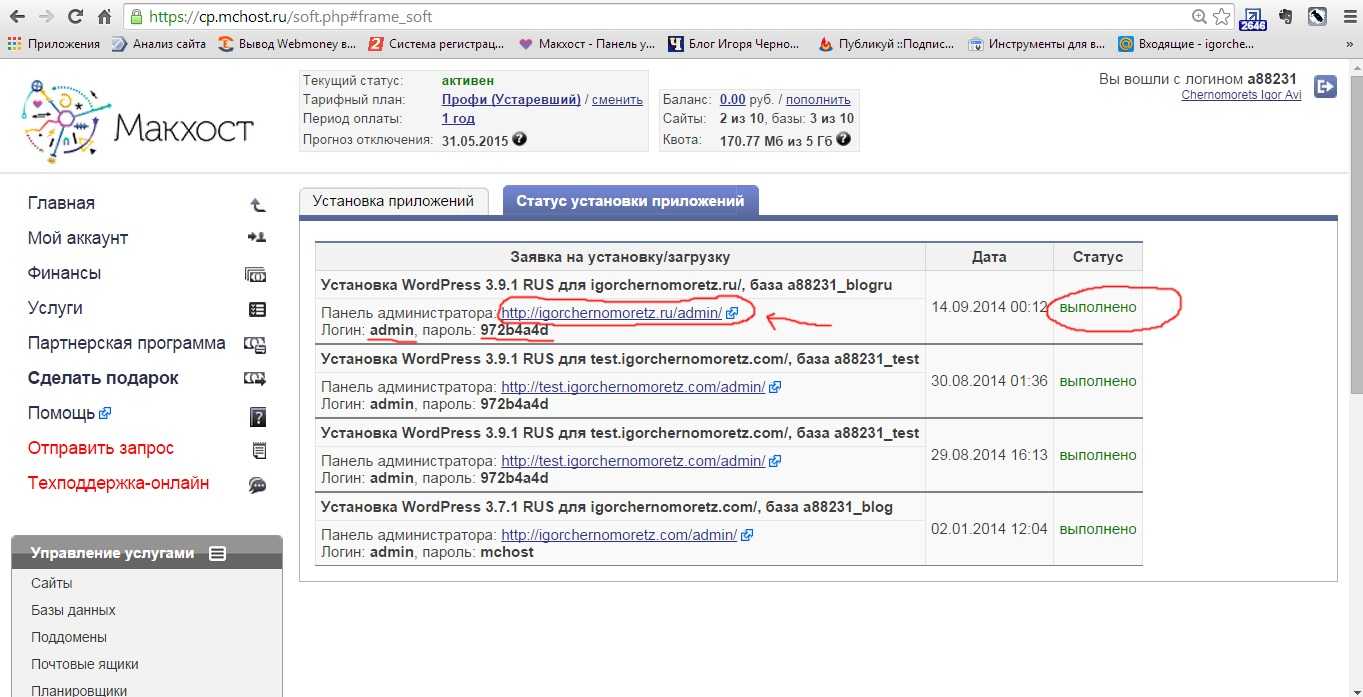1363x697 pixels.
Task: Select the Статус установки приложений tab
Action: click(630, 201)
